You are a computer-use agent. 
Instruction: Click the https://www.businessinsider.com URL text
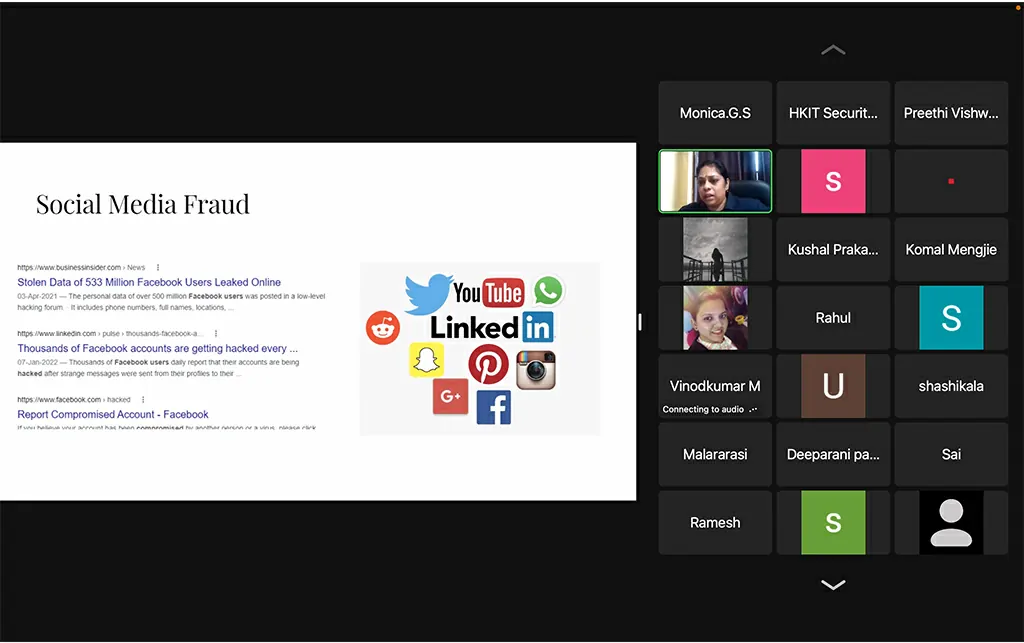69,268
